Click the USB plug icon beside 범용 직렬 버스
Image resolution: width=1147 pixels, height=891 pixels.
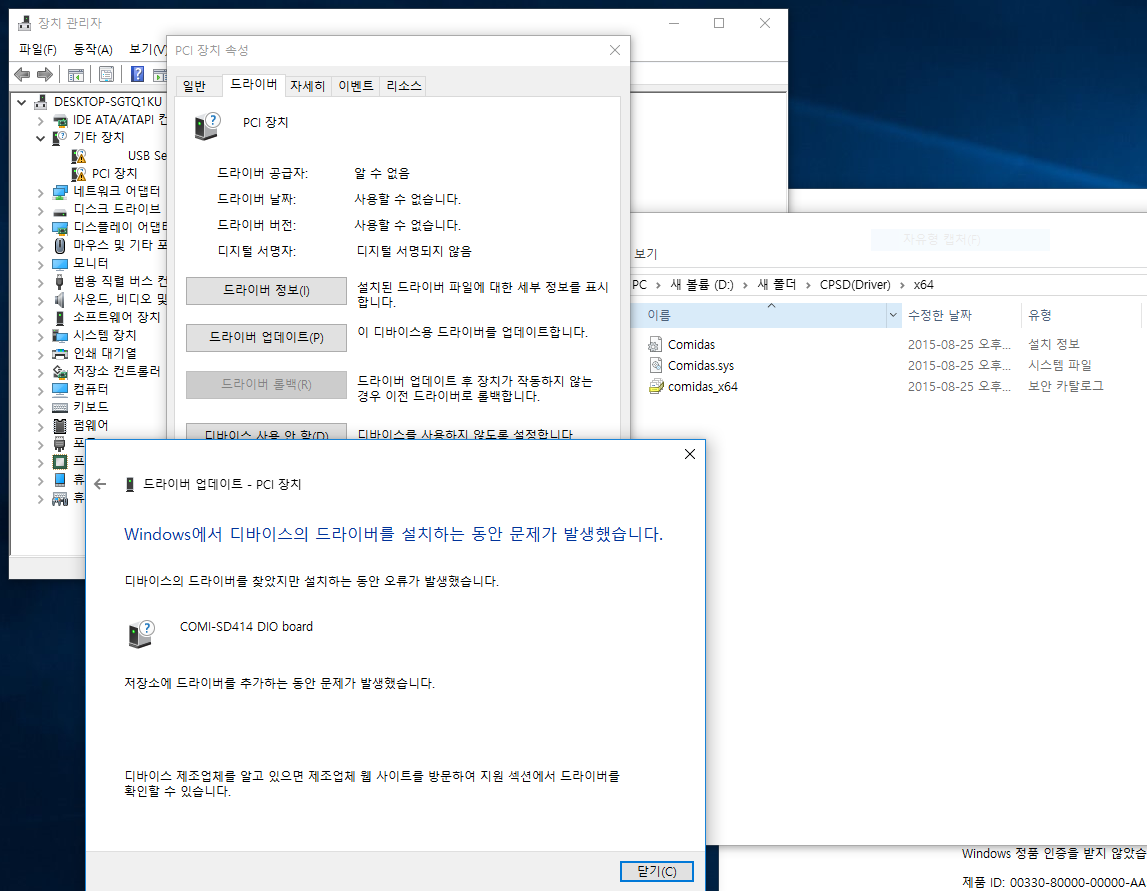click(60, 282)
